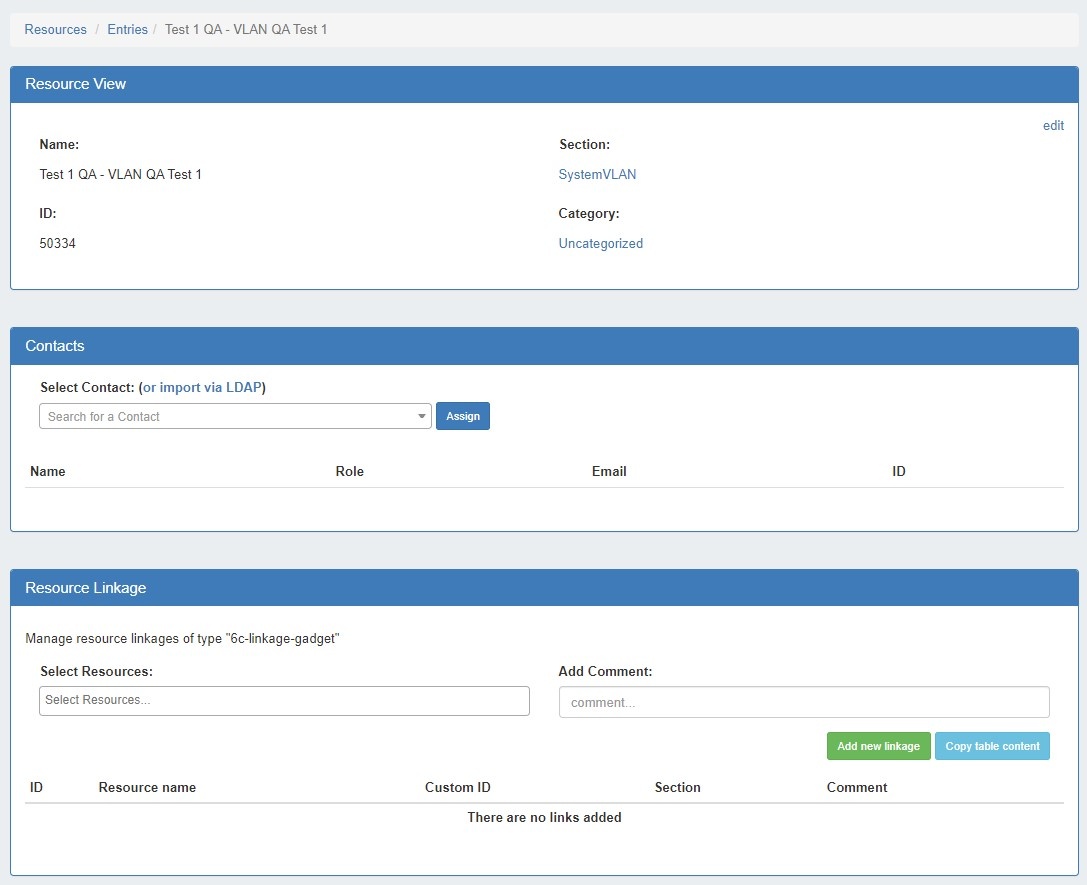Click the green Add new linkage button
Viewport: 1087px width, 885px height.
point(878,747)
